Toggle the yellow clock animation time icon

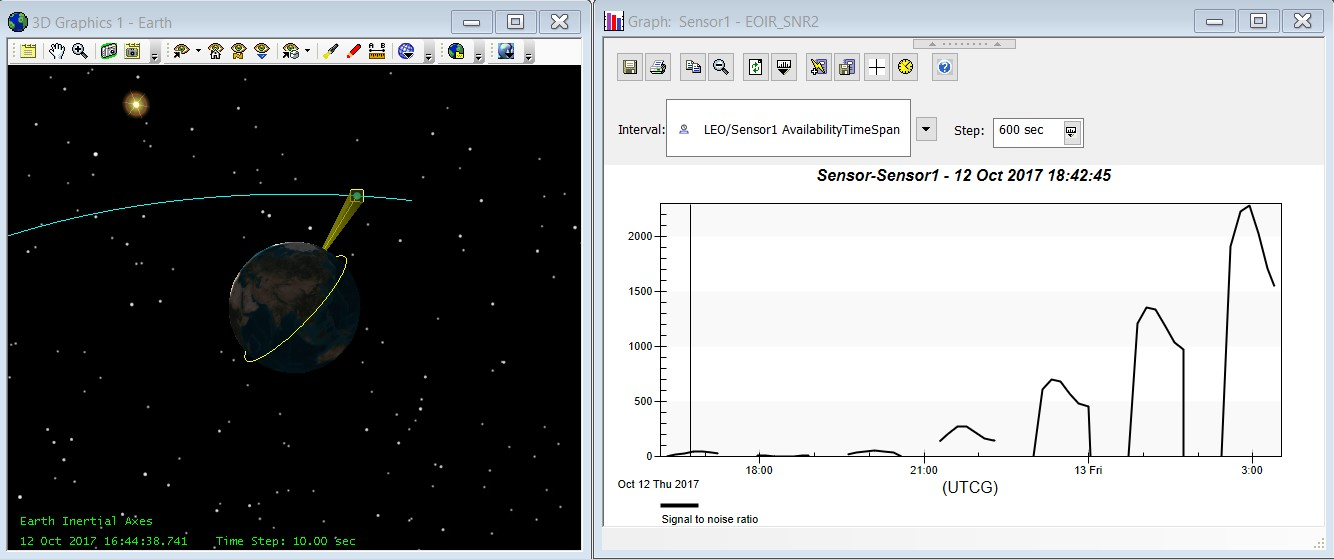point(904,67)
